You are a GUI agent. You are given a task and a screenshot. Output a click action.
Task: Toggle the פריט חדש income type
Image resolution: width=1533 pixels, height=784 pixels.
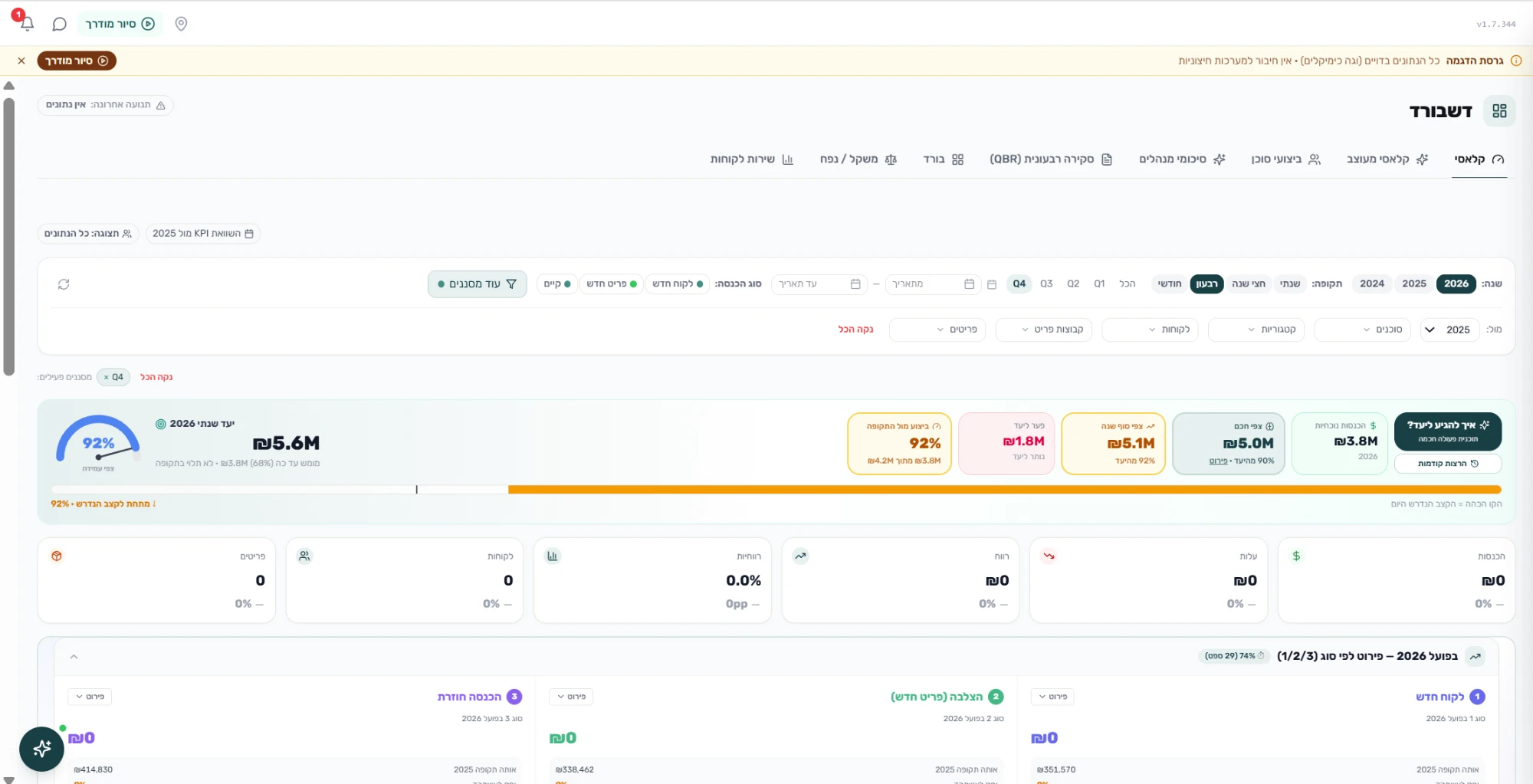612,284
